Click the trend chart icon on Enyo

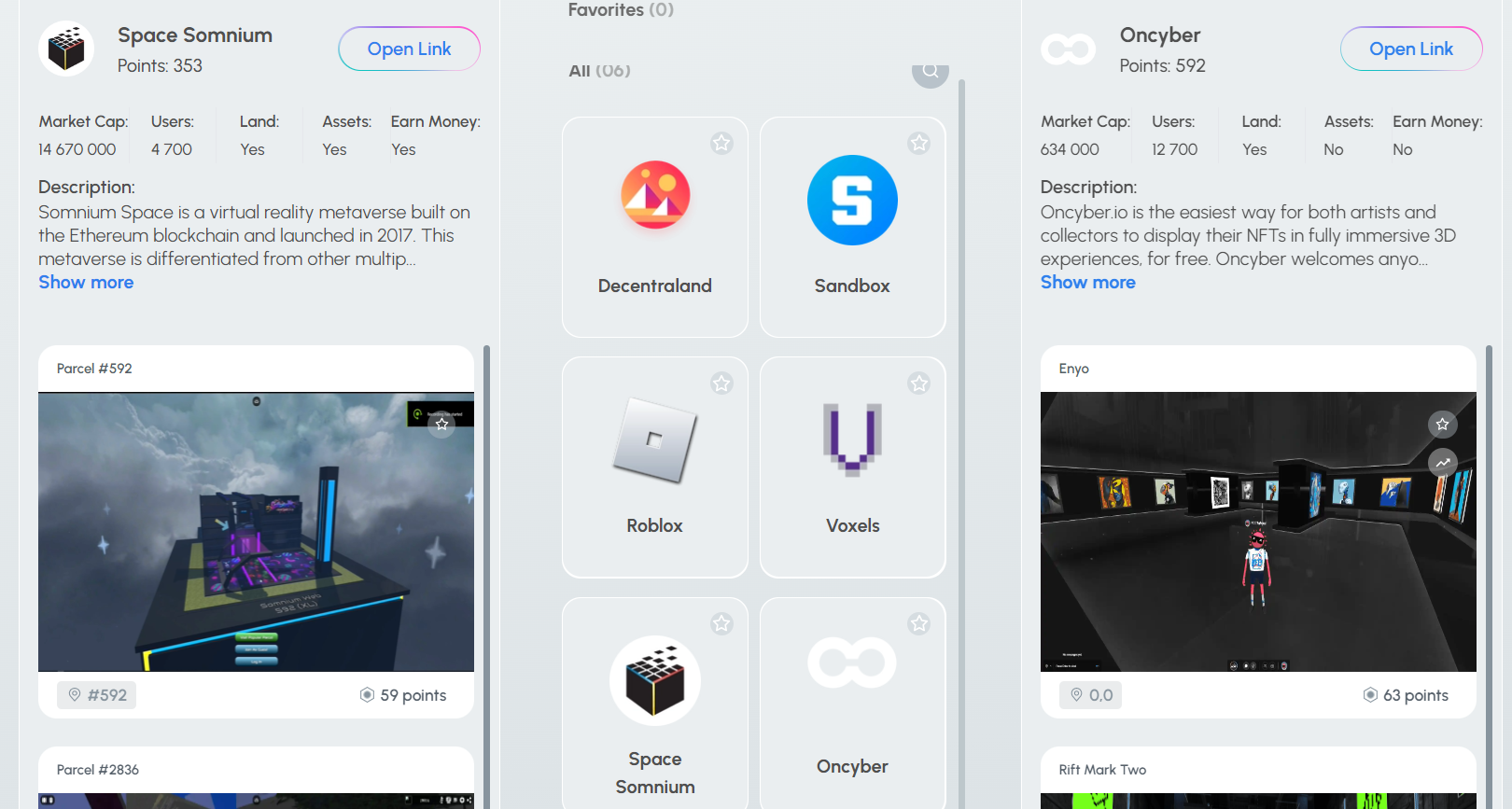[x=1442, y=462]
